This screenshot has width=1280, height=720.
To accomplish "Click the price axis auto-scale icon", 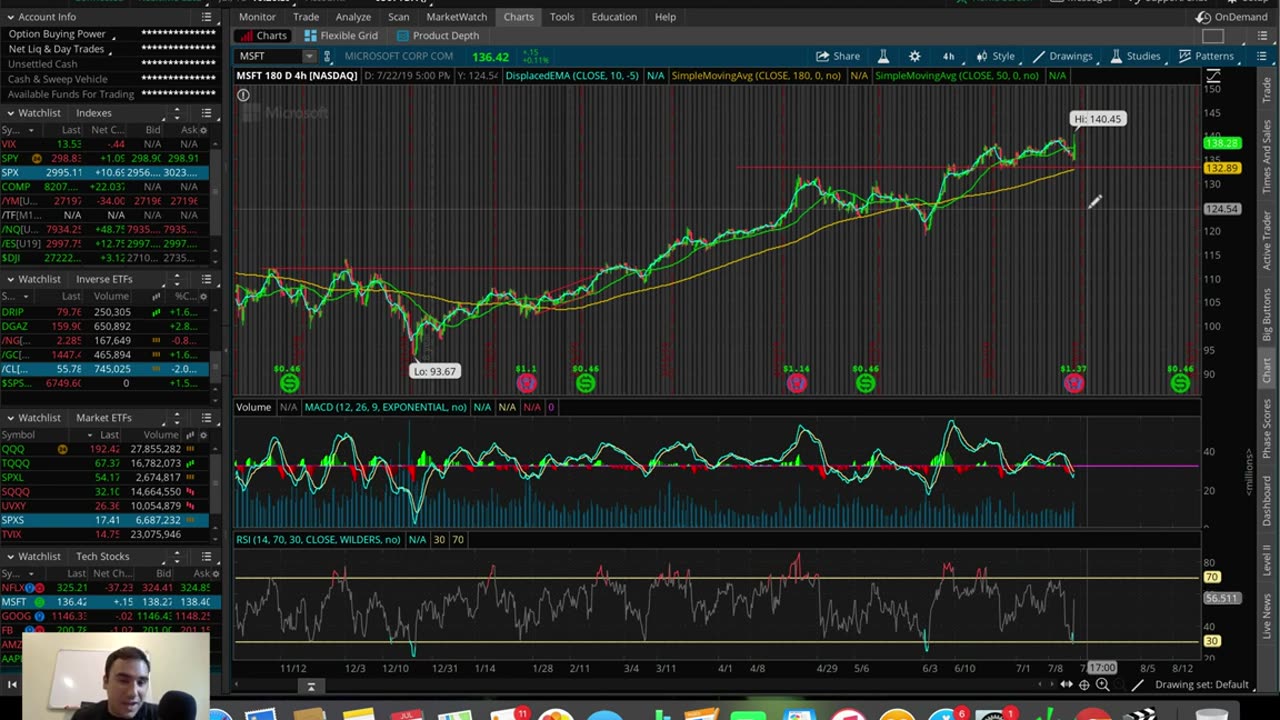I will 1213,77.
